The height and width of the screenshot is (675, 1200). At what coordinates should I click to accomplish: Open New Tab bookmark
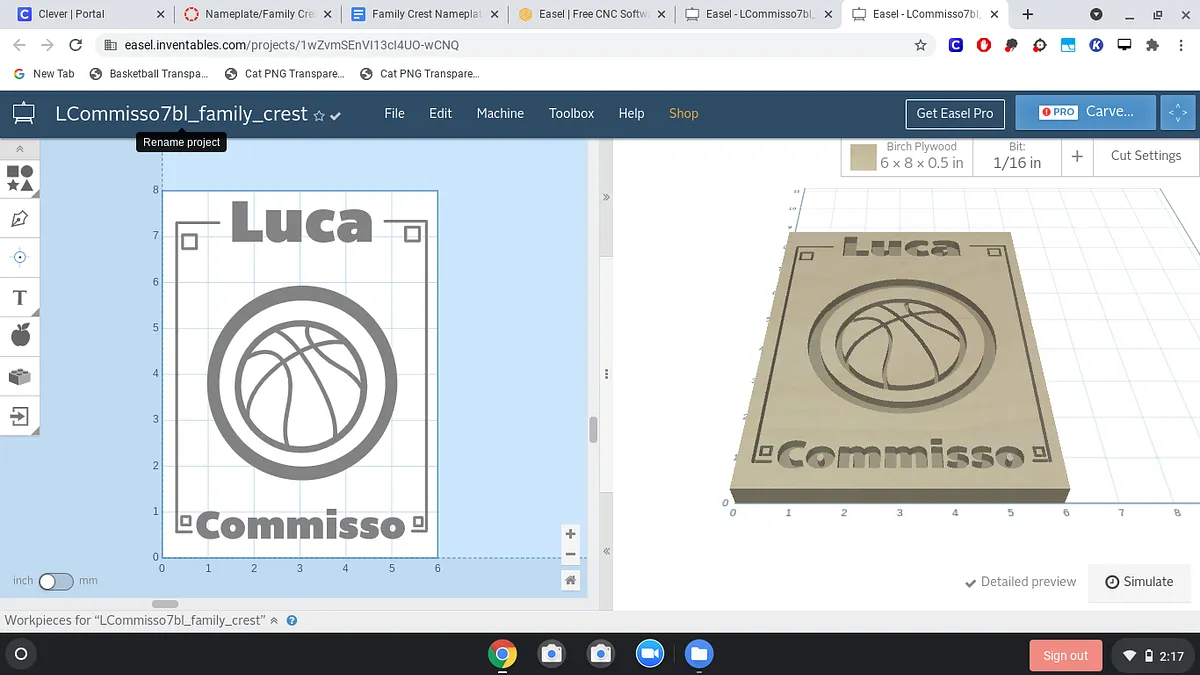click(43, 74)
